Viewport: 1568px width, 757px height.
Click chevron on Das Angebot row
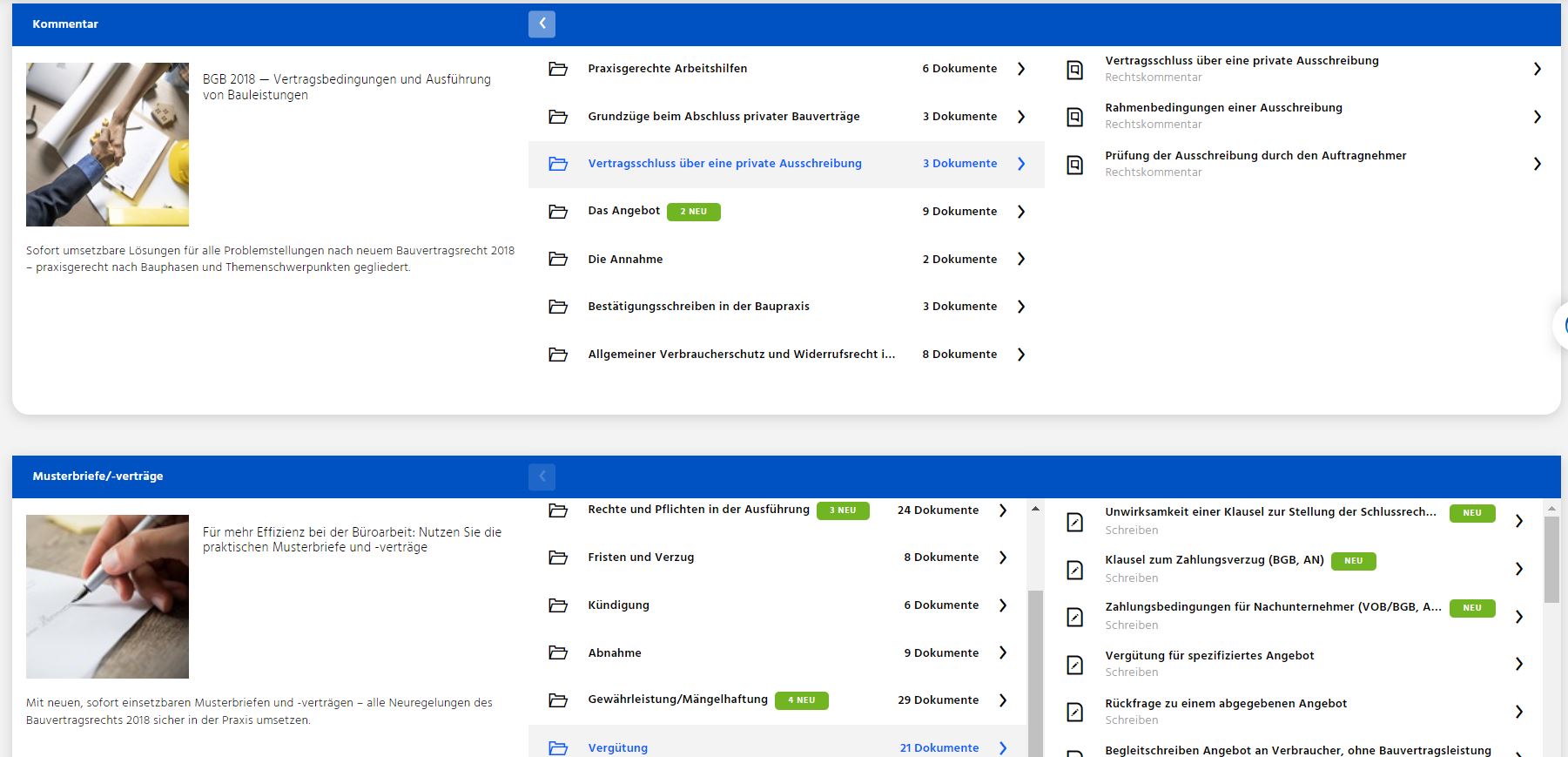point(1021,212)
